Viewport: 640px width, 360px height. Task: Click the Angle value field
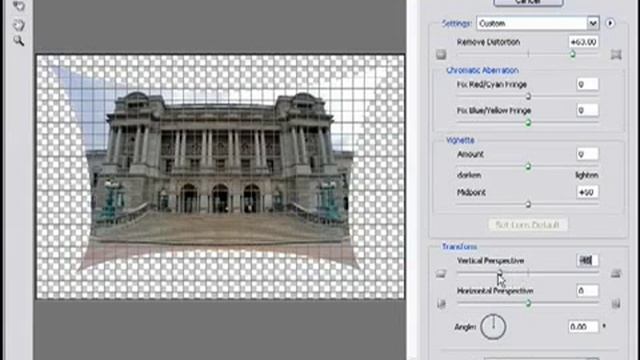click(583, 327)
